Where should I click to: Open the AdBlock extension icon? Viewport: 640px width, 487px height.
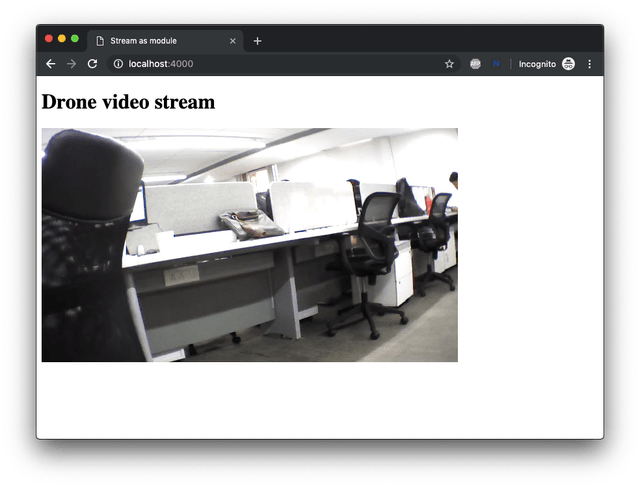[475, 64]
